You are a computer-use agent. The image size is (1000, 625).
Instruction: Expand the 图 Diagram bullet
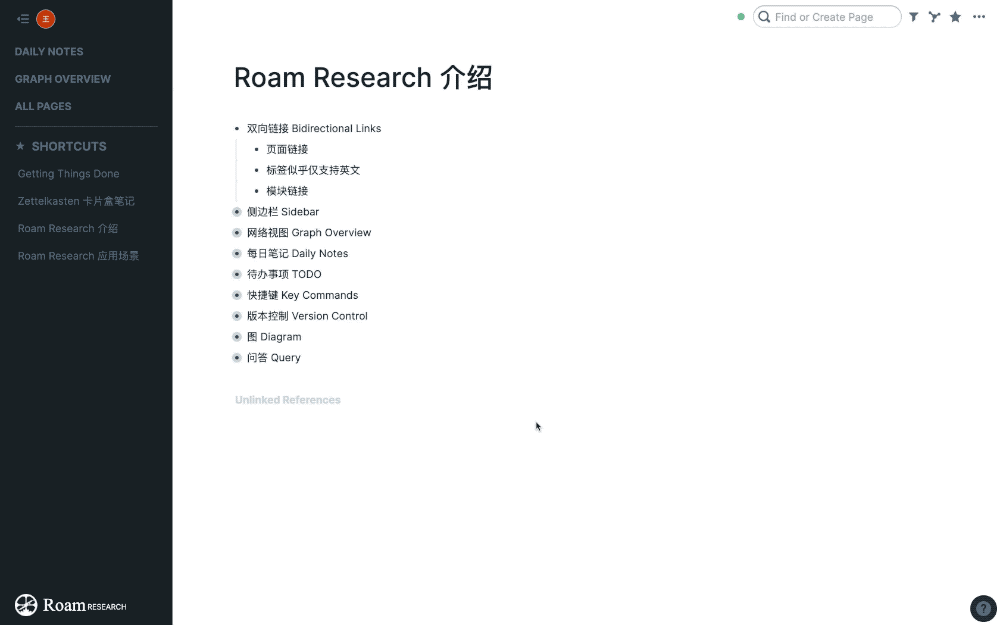pos(237,337)
